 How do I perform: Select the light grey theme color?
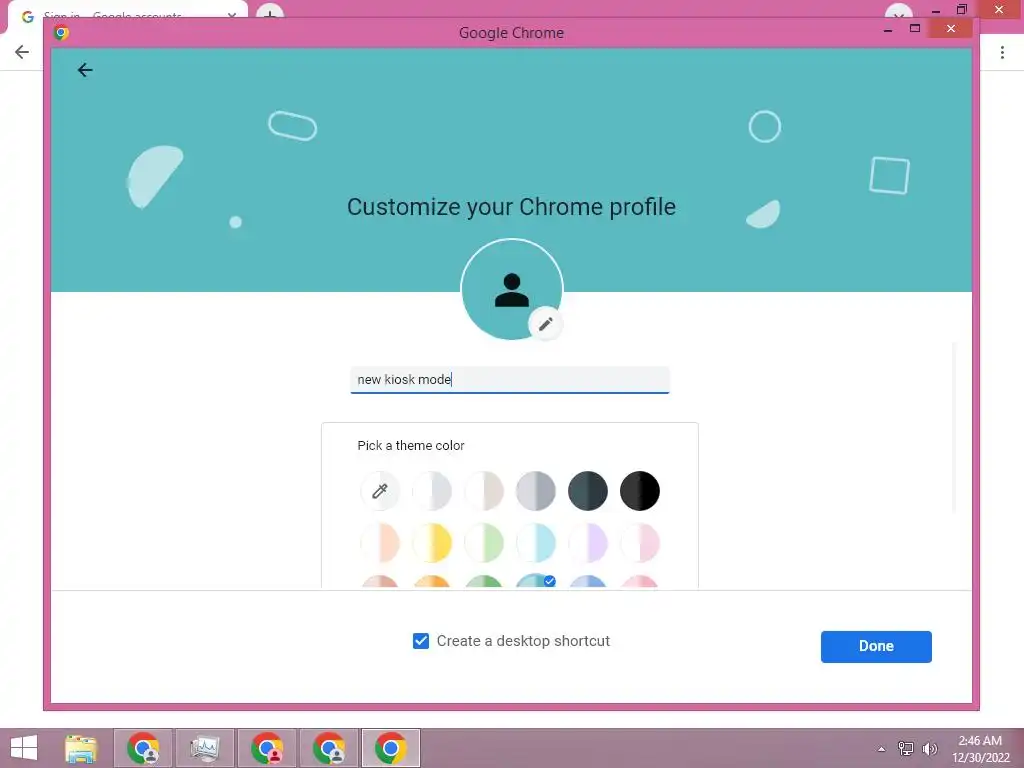(432, 490)
